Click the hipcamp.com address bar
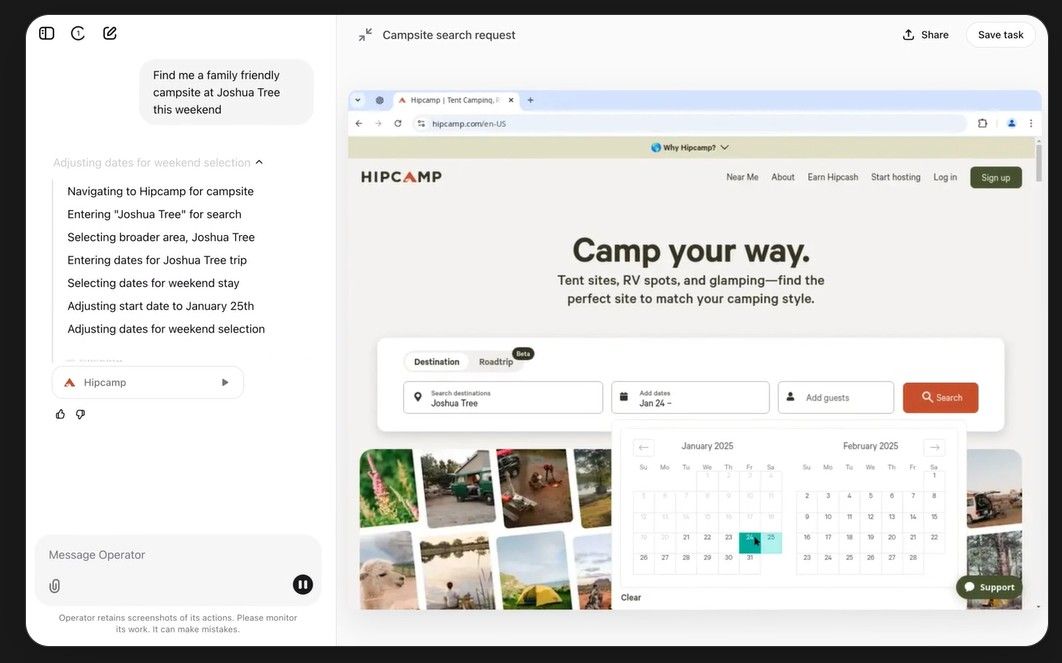 (x=691, y=123)
